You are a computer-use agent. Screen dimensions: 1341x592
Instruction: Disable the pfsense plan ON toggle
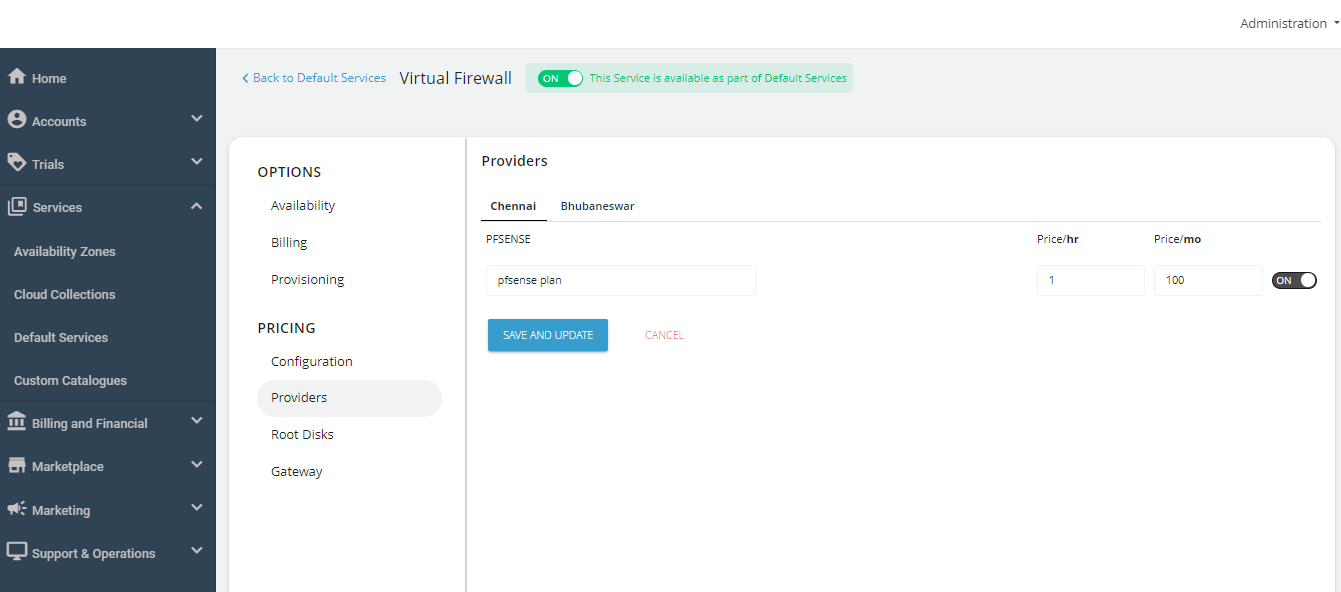click(x=1294, y=280)
